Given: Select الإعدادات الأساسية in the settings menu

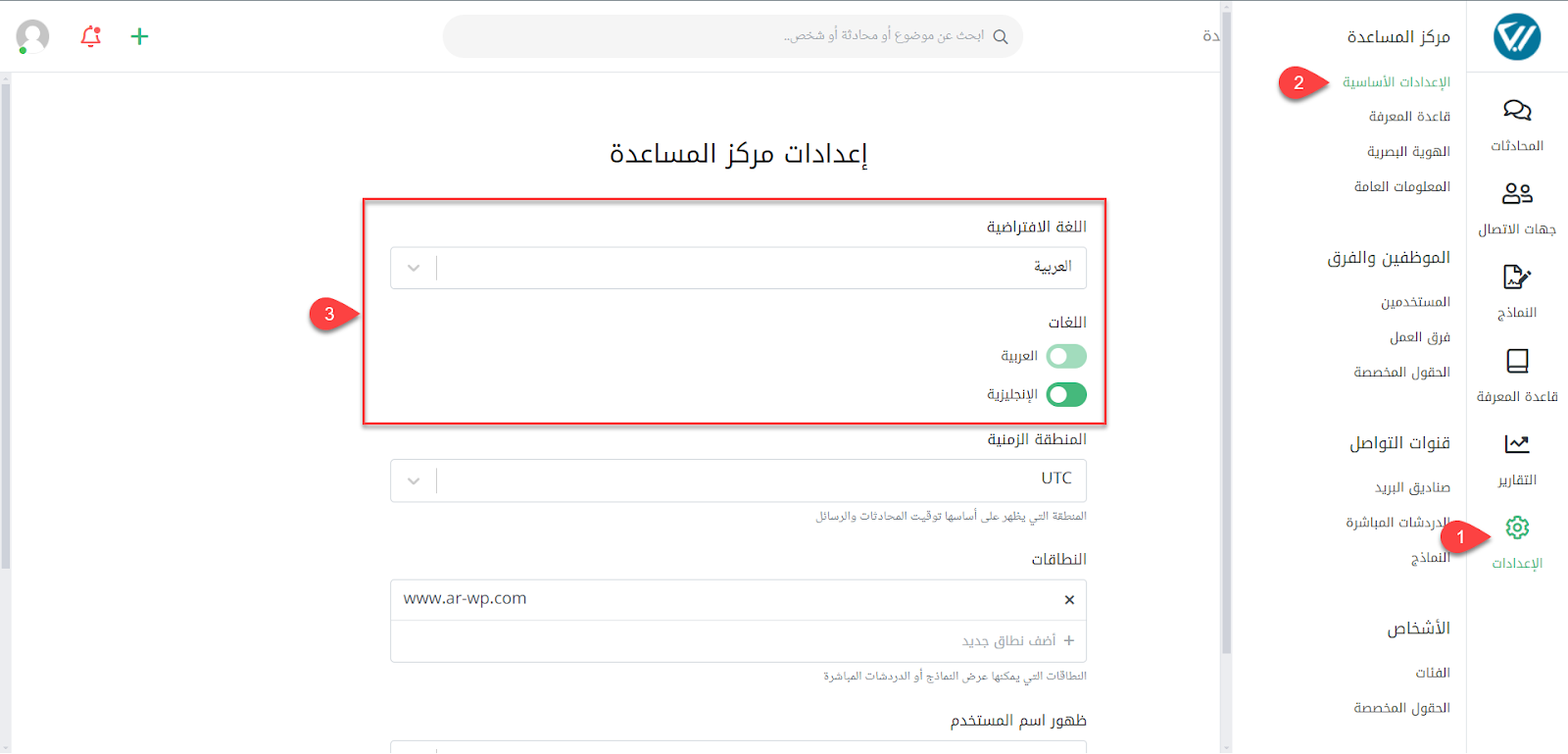Looking at the screenshot, I should (x=1396, y=82).
